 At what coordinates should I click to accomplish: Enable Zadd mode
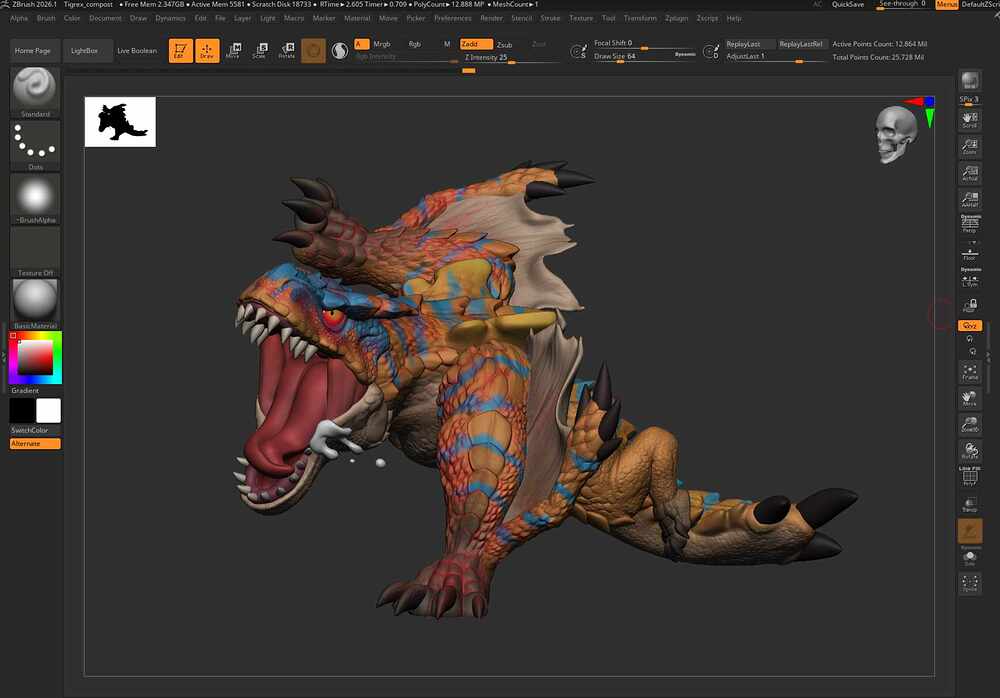coord(476,44)
